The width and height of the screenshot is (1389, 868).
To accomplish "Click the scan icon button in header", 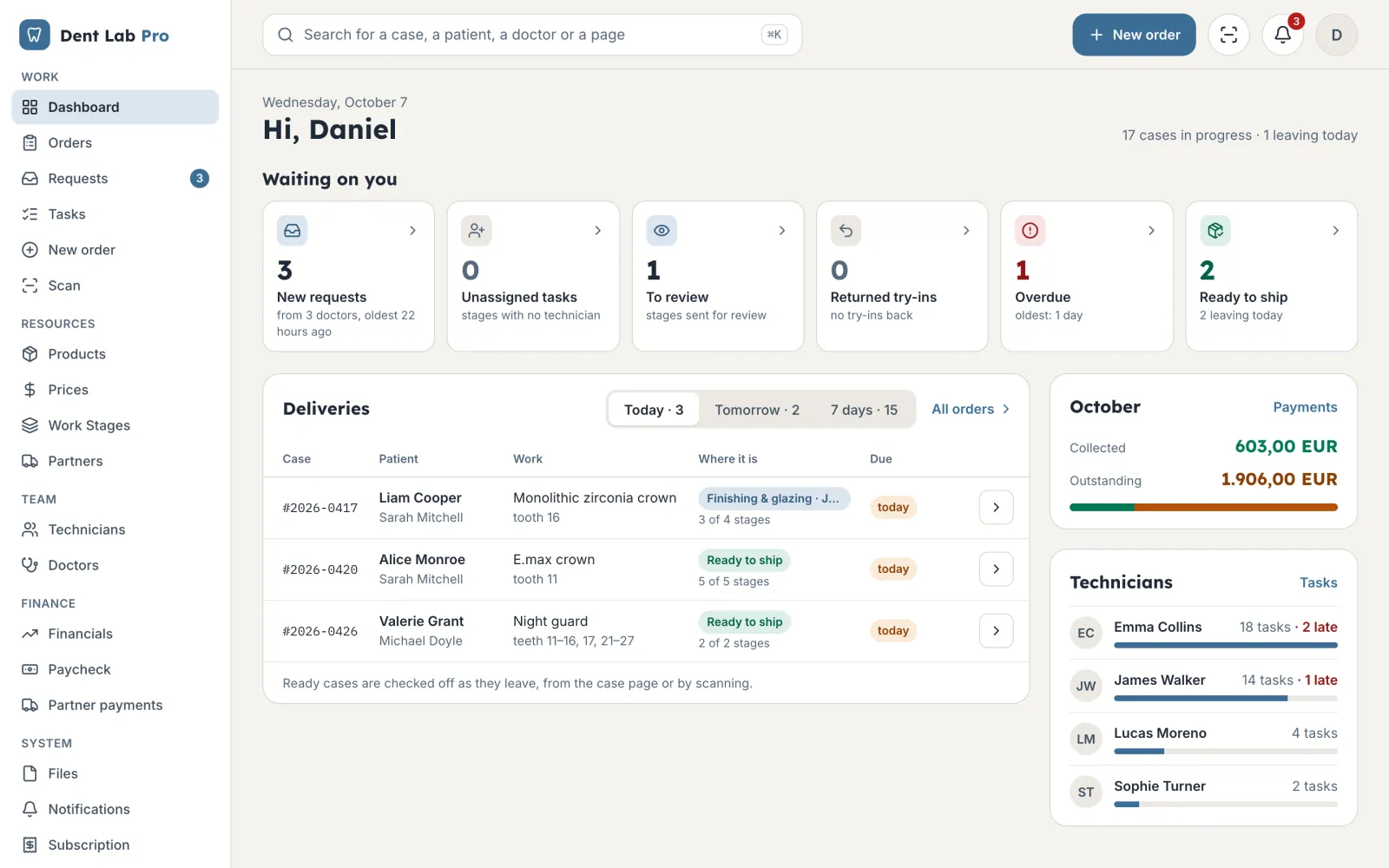I will [1228, 35].
